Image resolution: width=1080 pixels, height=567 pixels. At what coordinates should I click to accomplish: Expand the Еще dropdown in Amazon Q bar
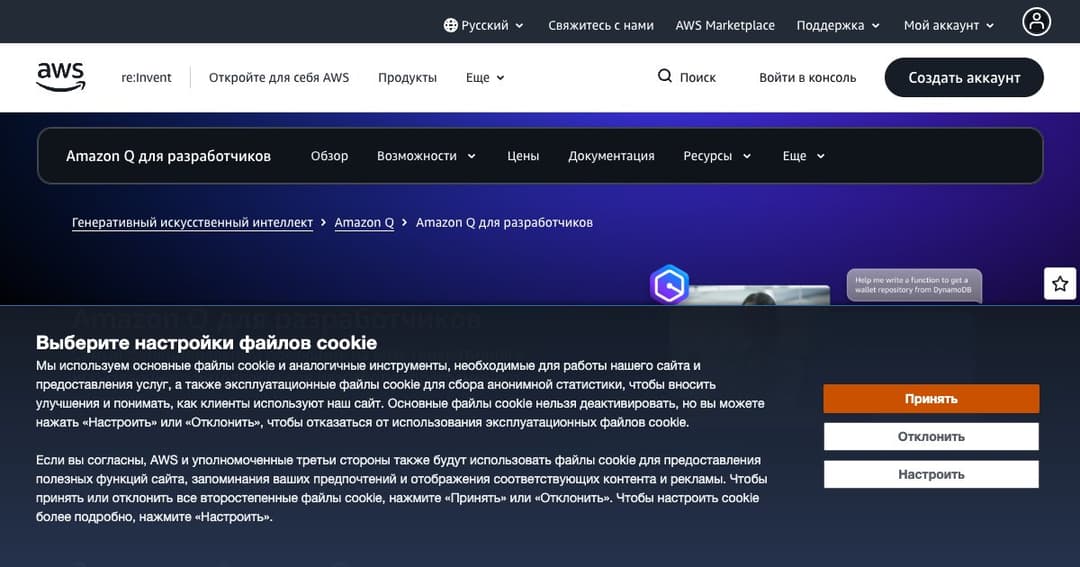(803, 156)
